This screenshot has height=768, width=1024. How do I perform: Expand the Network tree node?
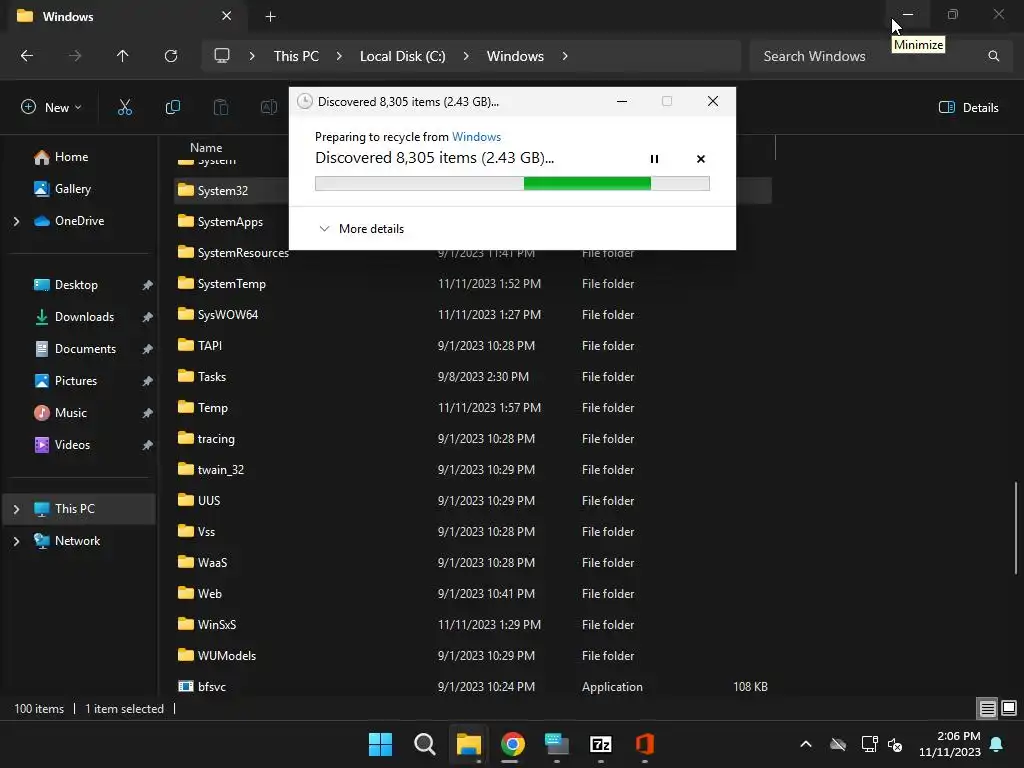[16, 541]
